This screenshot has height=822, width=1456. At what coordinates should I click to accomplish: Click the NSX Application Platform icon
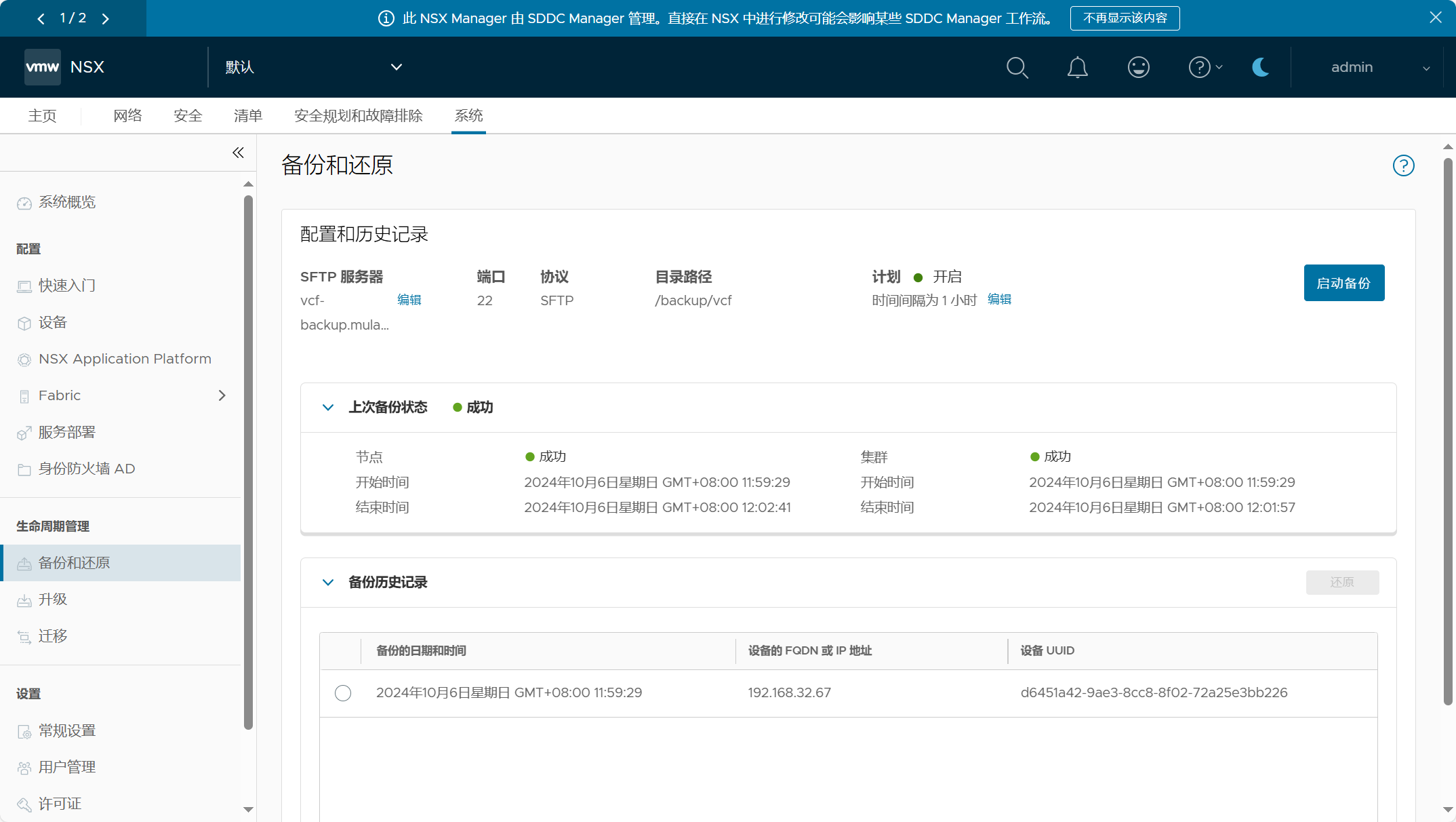click(x=24, y=359)
